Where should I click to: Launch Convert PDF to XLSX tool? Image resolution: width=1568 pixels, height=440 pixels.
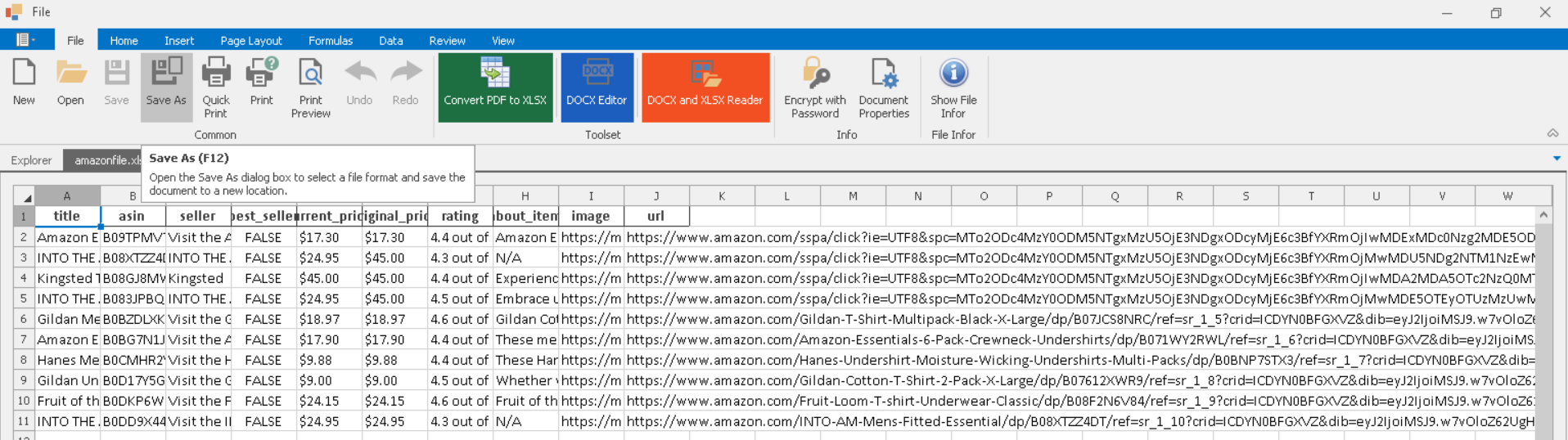pyautogui.click(x=495, y=88)
